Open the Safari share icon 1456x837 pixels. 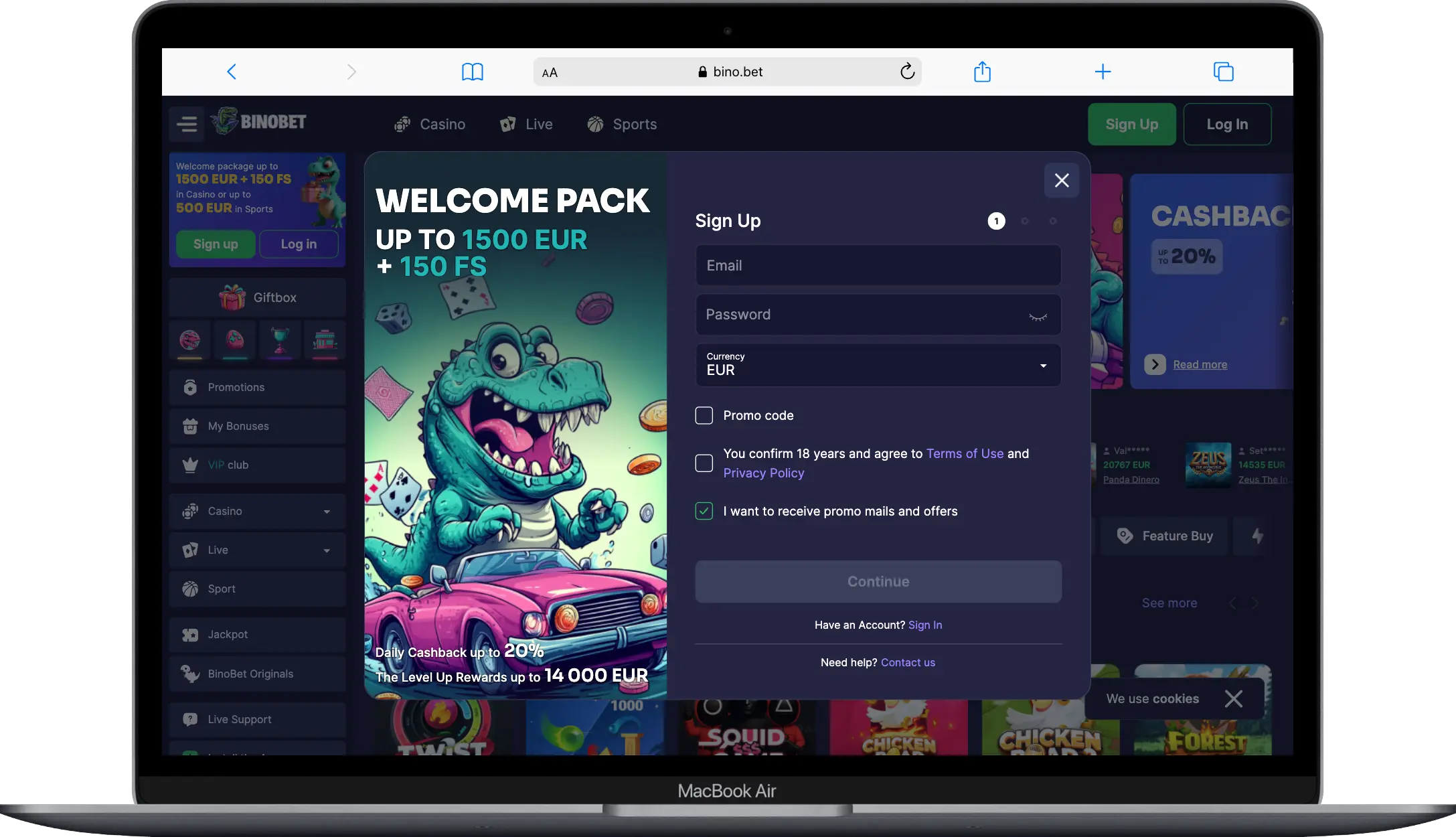(981, 72)
